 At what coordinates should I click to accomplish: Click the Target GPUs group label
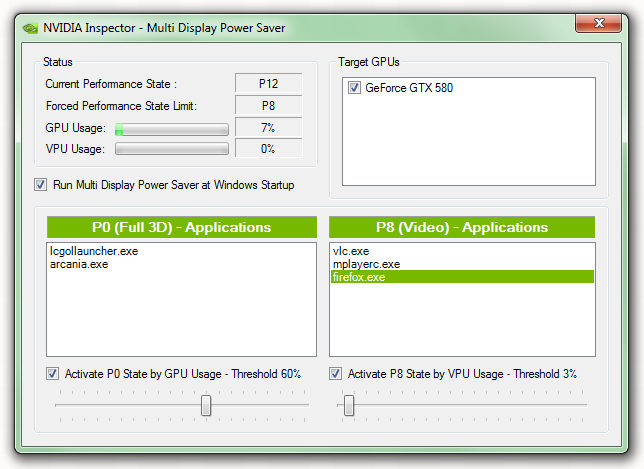click(x=368, y=62)
